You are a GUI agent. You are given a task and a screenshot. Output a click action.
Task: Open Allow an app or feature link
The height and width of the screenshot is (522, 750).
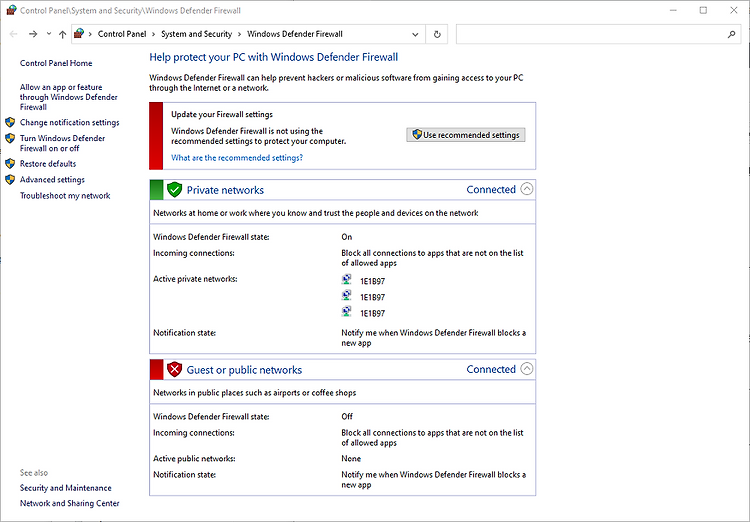click(68, 97)
